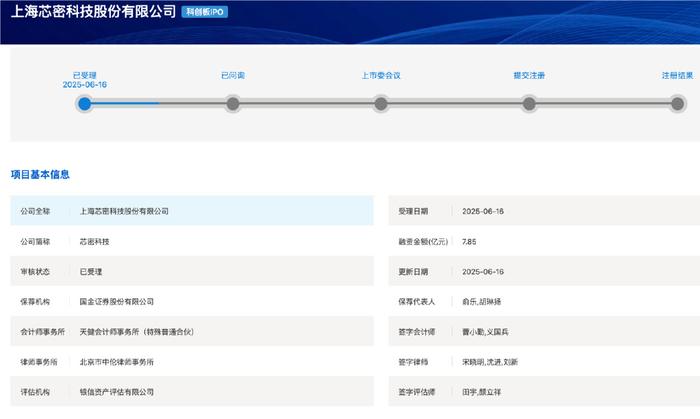Click the 已受理 stage label
Image resolution: width=700 pixels, height=419 pixels.
pos(84,75)
